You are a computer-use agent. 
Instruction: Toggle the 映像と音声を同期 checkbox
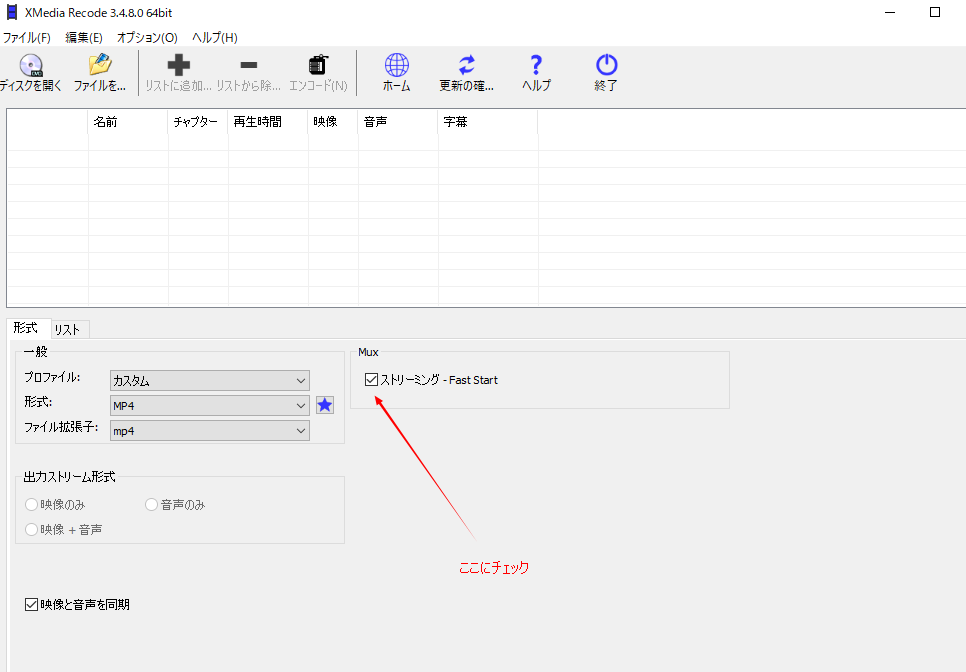pos(32,604)
